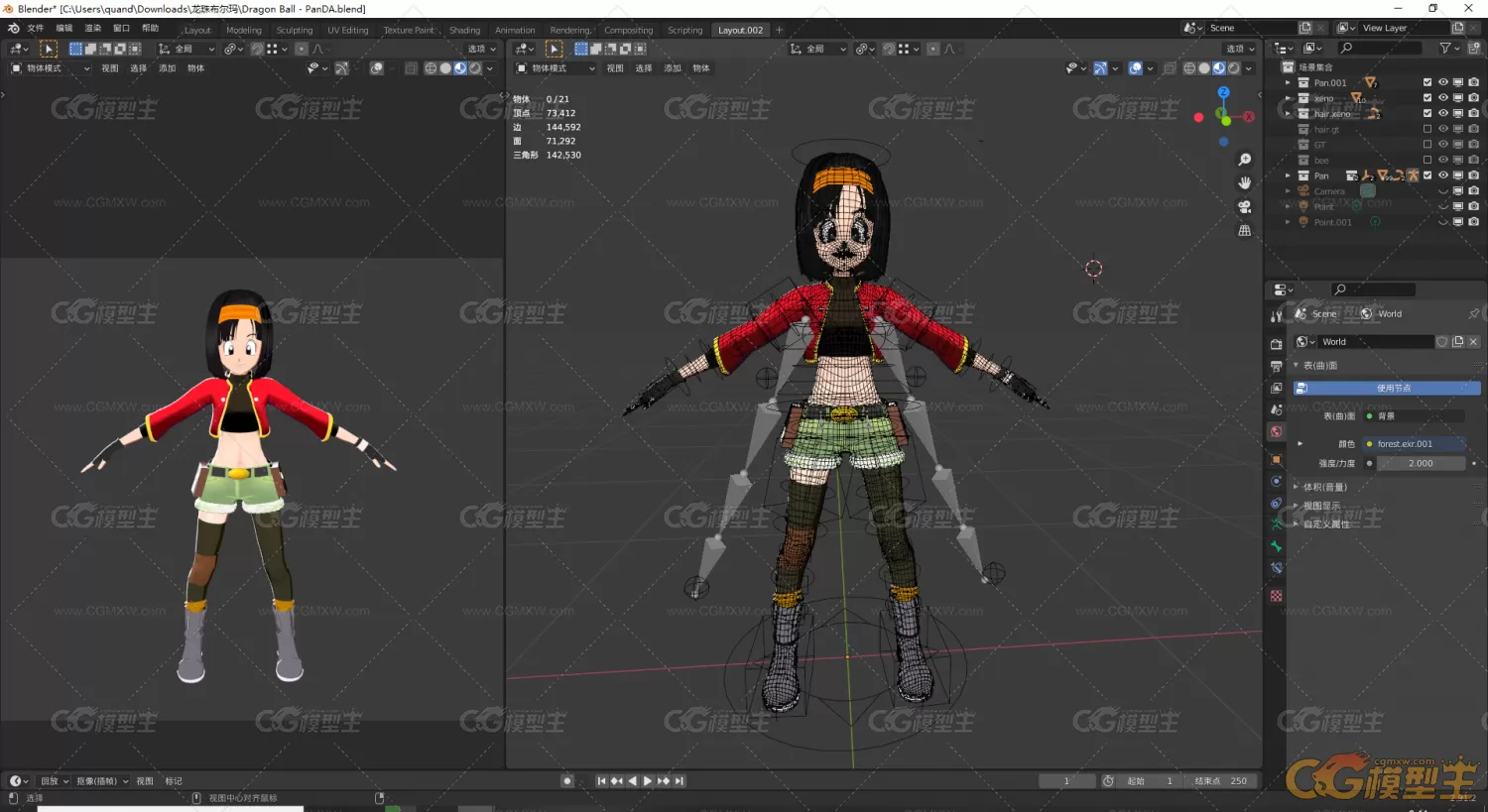Toggle Camera render camera icon
The image size is (1488, 812).
(1474, 190)
